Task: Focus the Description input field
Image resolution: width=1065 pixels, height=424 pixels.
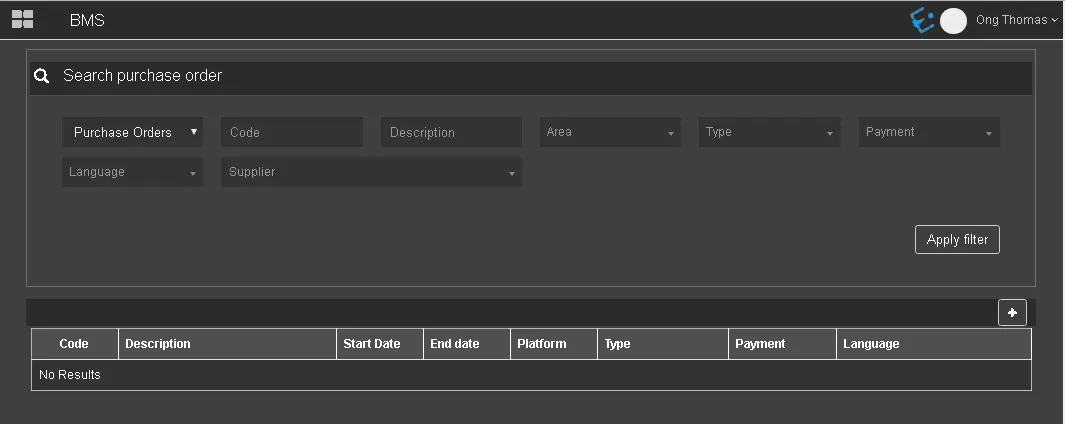Action: pos(451,132)
